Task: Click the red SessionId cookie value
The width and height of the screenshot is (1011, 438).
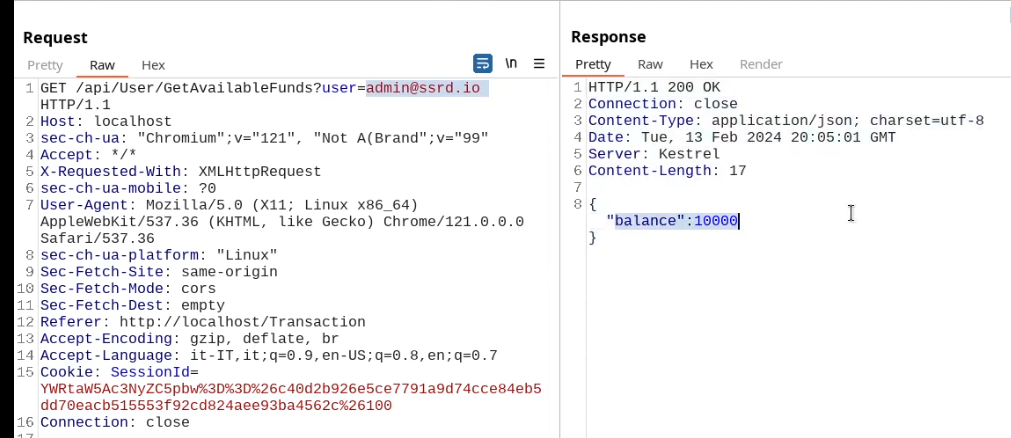Action: [x=290, y=388]
